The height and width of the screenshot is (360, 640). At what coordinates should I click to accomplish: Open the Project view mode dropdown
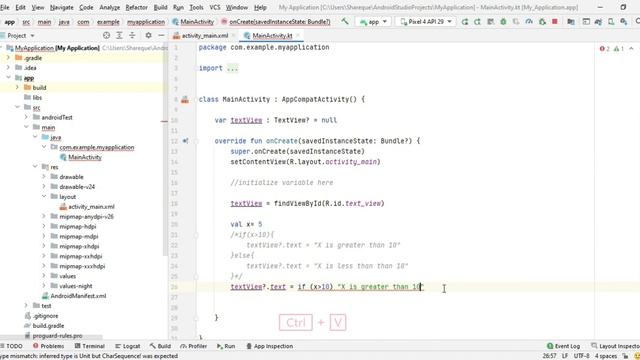20,36
